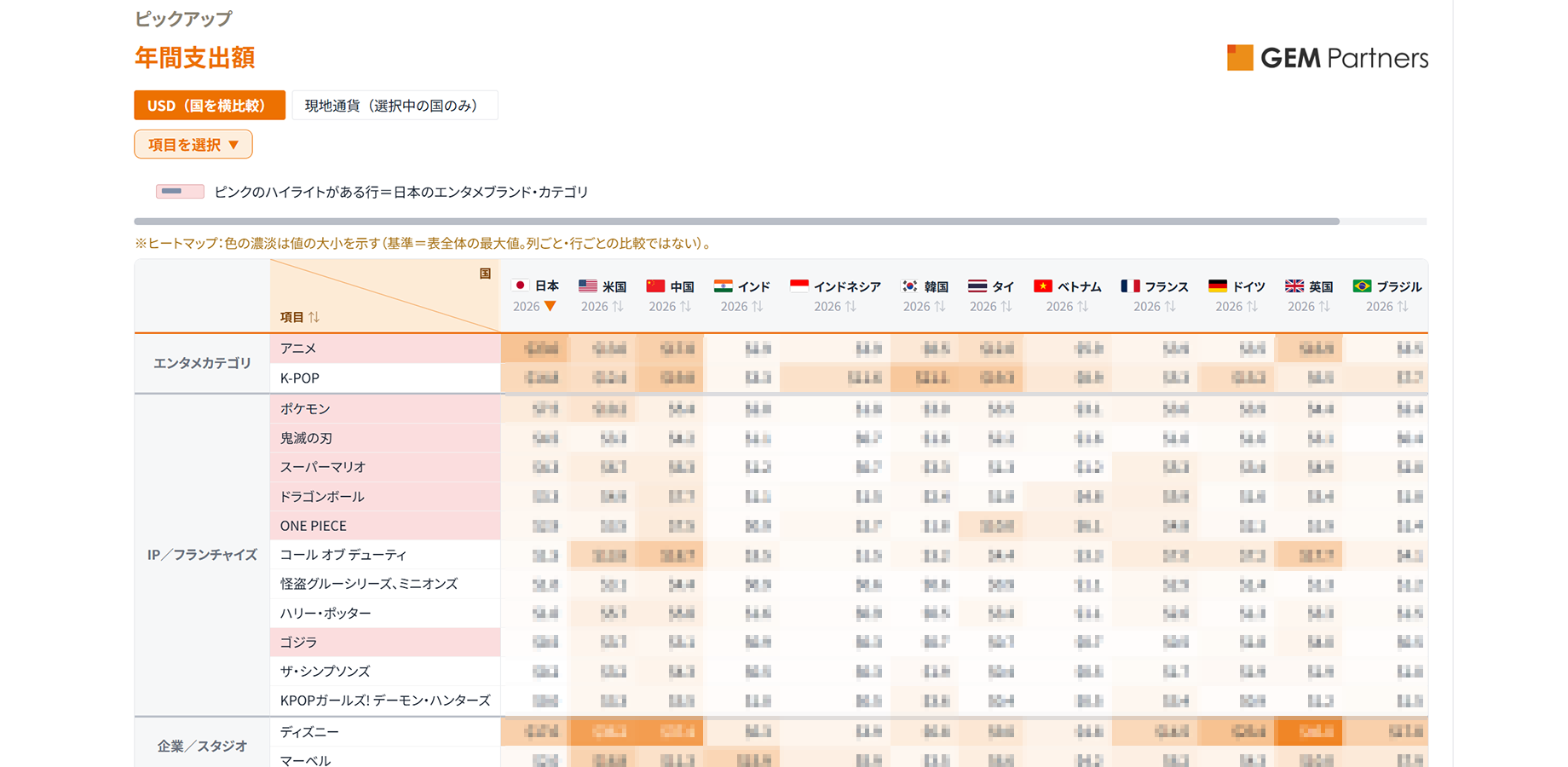Sort by the インド 2026 column arrows

point(757,306)
